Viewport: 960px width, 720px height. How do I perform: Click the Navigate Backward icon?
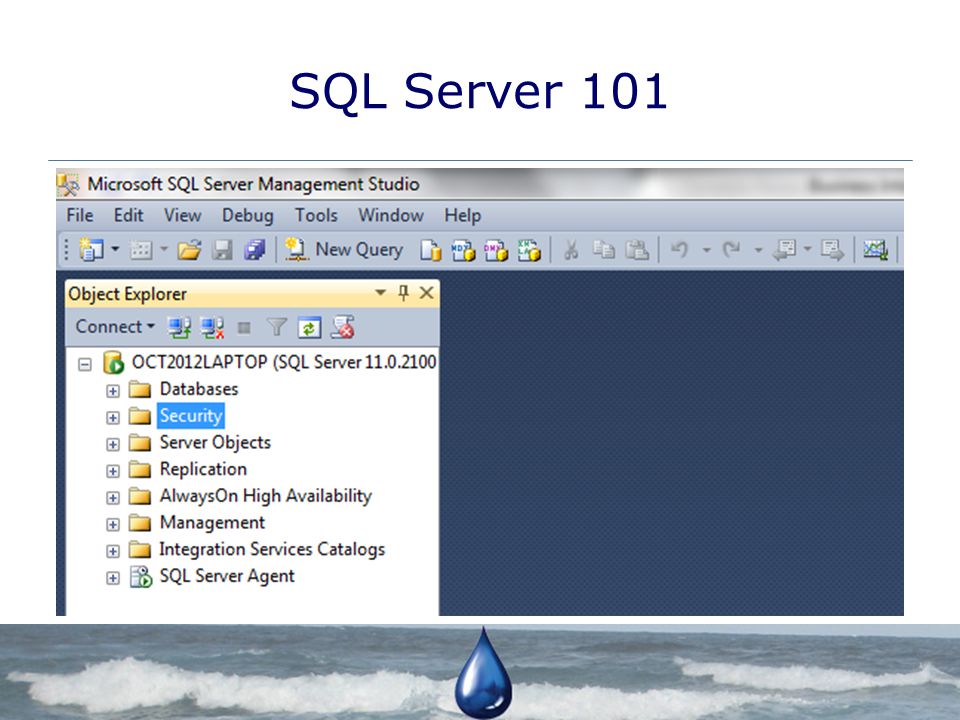tap(784, 250)
